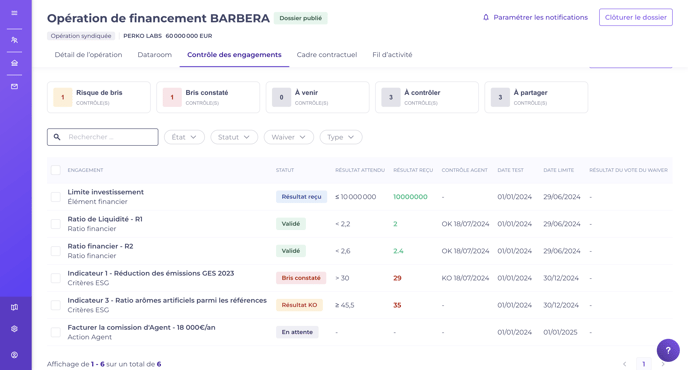Click the 01/01/2025 date limit cell

click(x=560, y=332)
